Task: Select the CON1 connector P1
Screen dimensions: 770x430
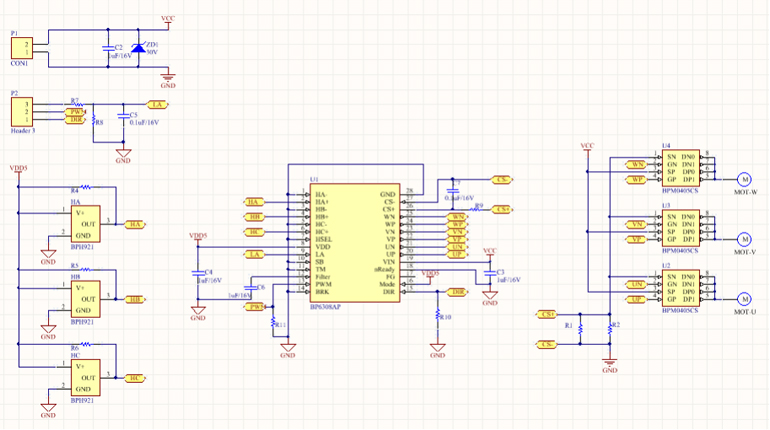Action: (22, 49)
